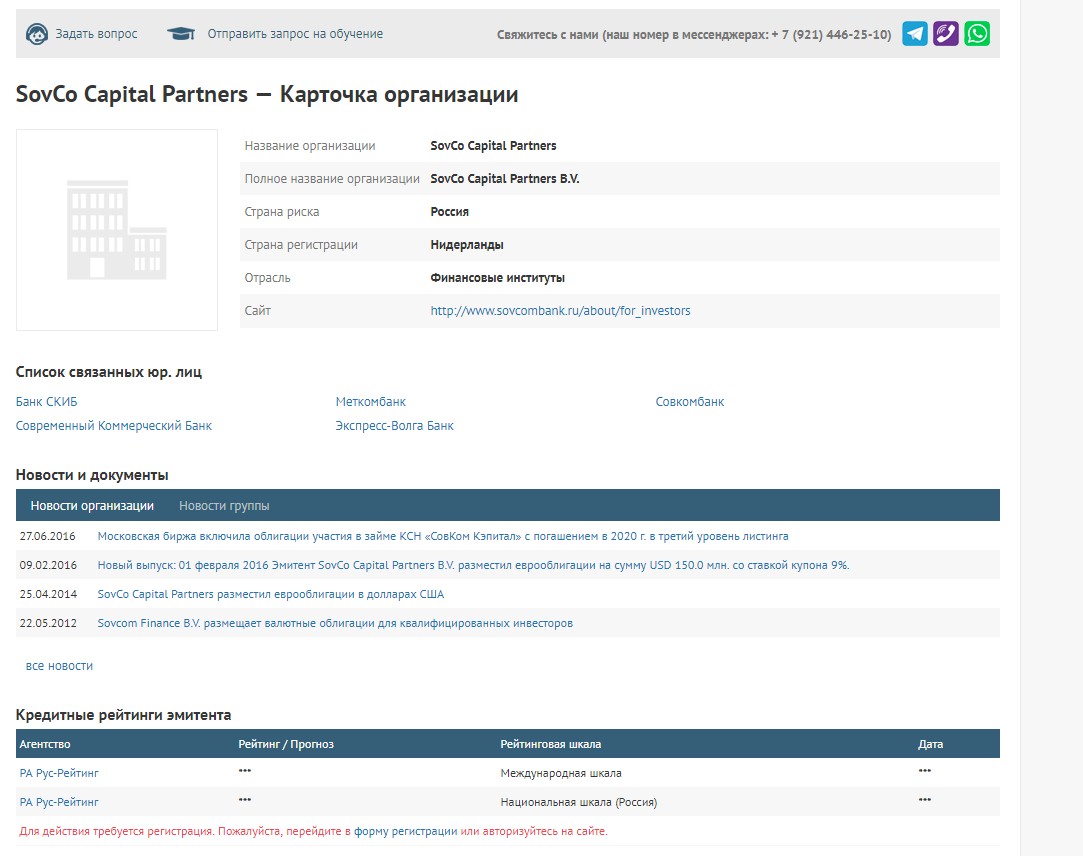Click 'Задать вопрос' link
Viewport: 1083px width, 856px height.
(96, 34)
